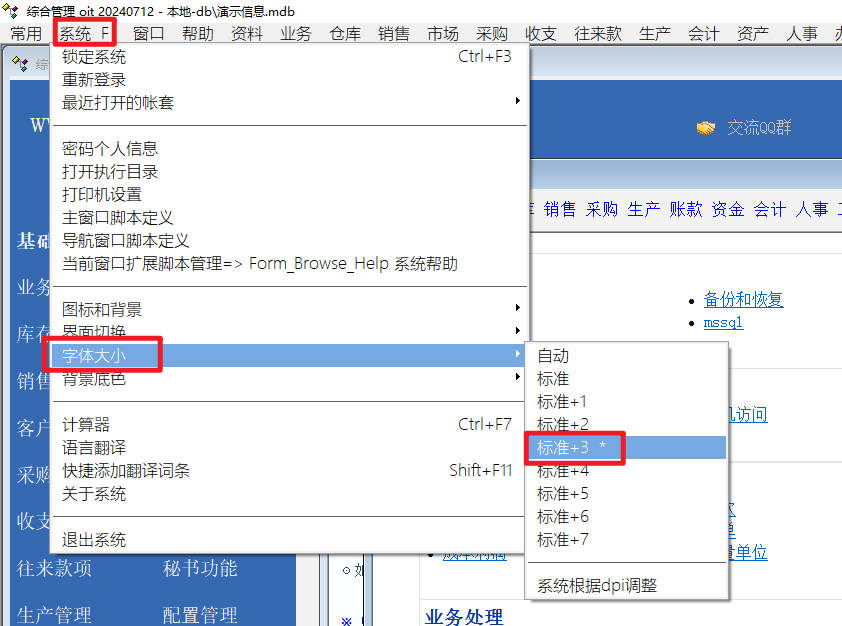Viewport: 842px width, 626px height.
Task: Open 打印机设置 menu entry
Action: point(102,194)
